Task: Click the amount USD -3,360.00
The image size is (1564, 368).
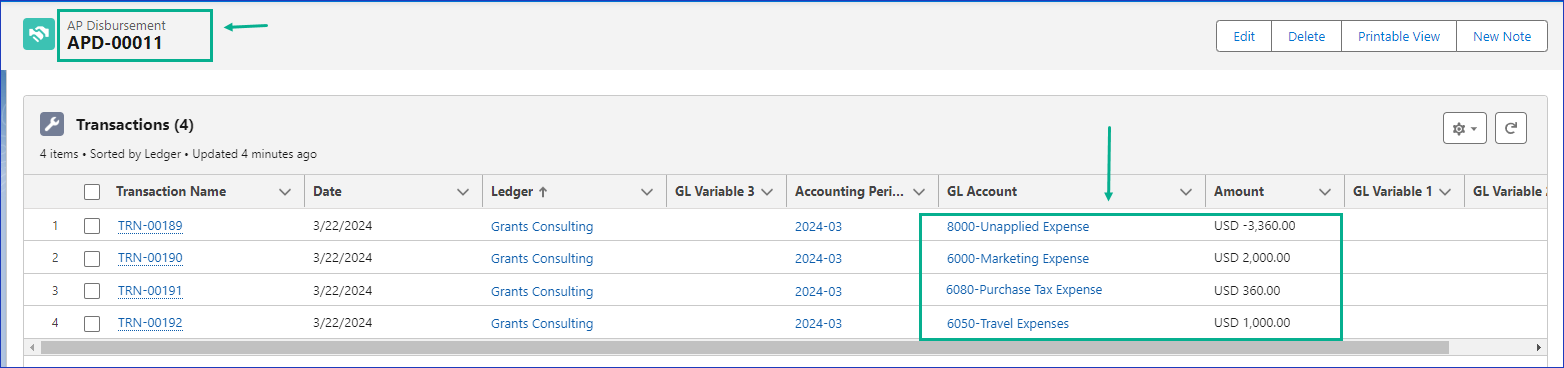Action: 1254,226
